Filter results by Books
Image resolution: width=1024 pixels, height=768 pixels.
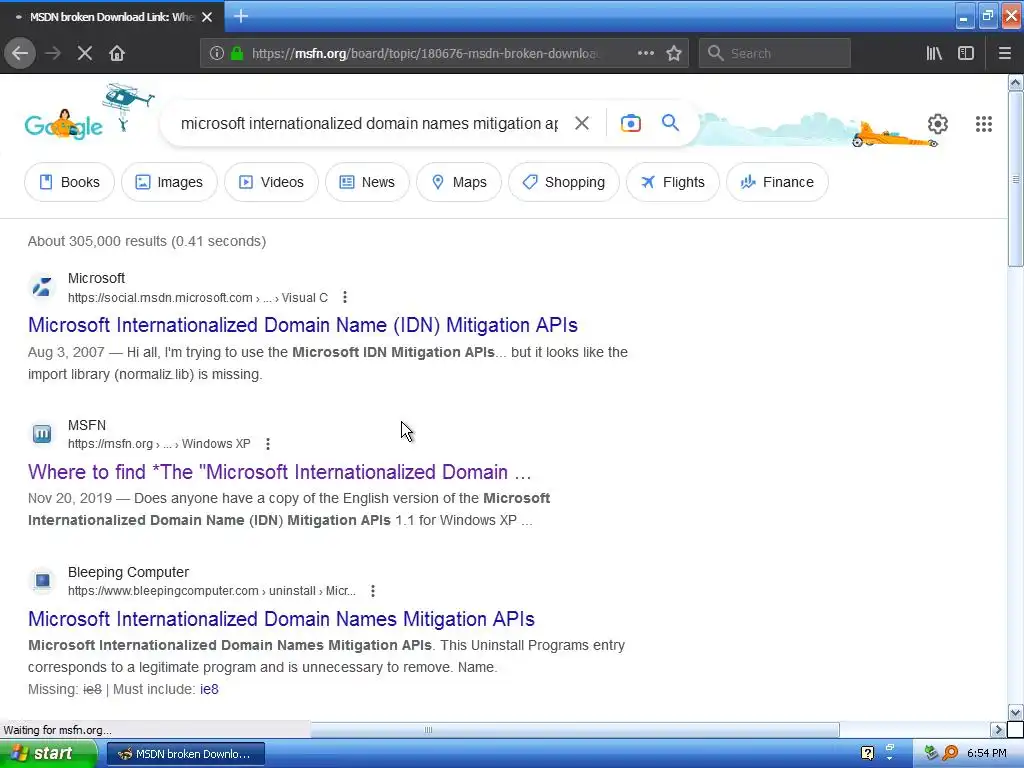[x=69, y=182]
